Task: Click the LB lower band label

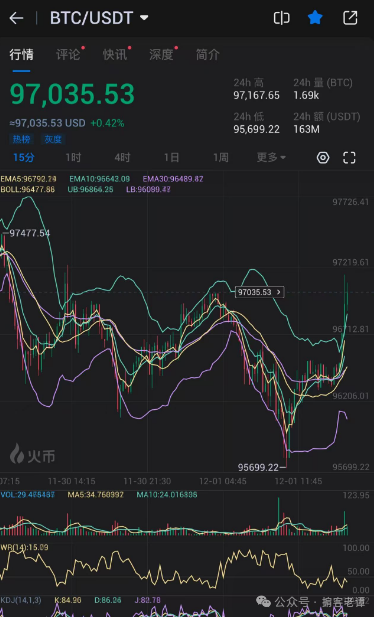Action: click(148, 189)
